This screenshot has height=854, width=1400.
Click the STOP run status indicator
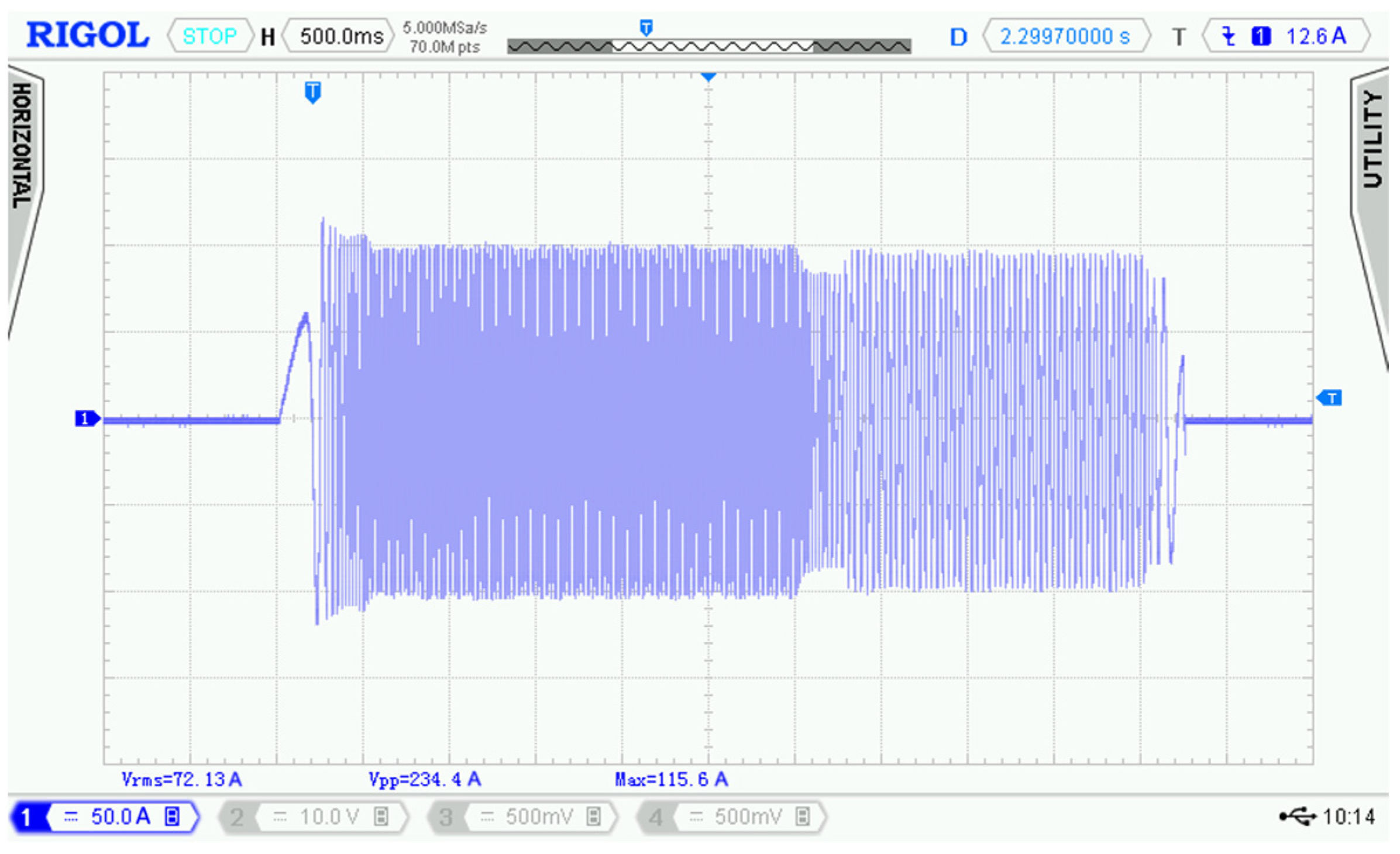[209, 36]
